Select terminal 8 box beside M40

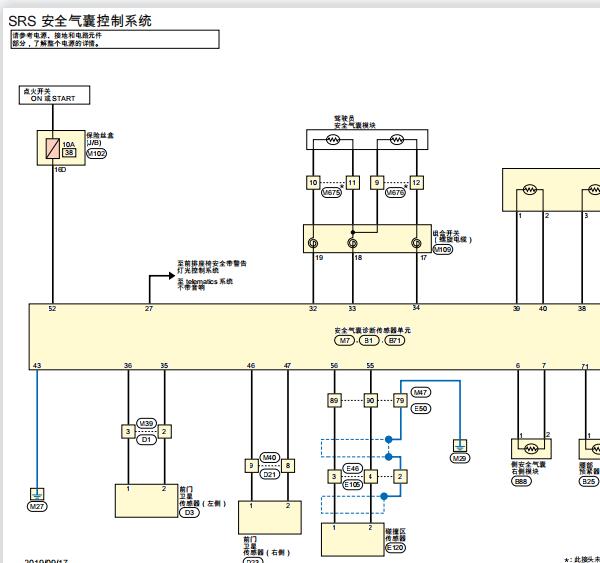pyautogui.click(x=288, y=466)
